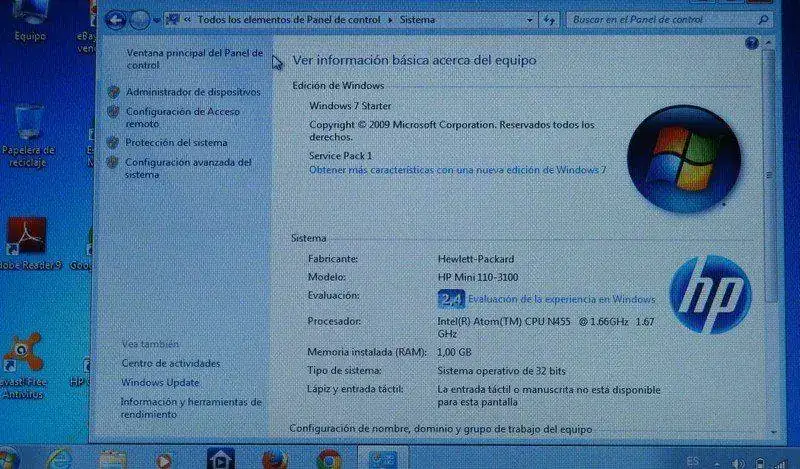
Task: Open the blue help question mark icon
Action: [x=752, y=43]
